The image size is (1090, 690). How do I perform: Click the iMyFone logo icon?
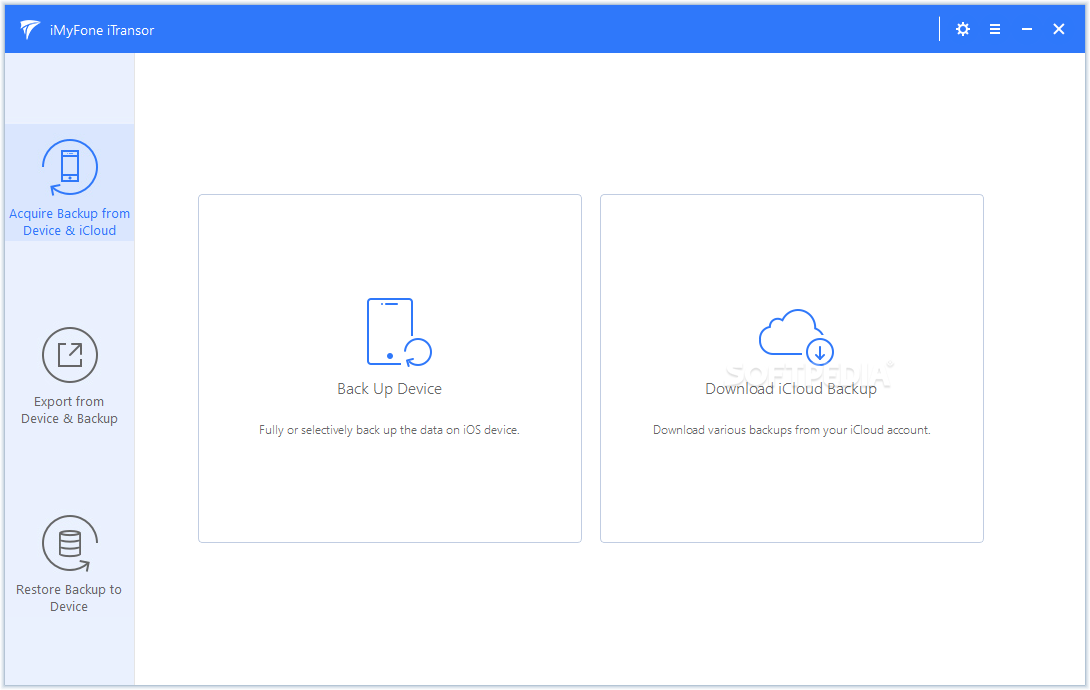[x=30, y=29]
